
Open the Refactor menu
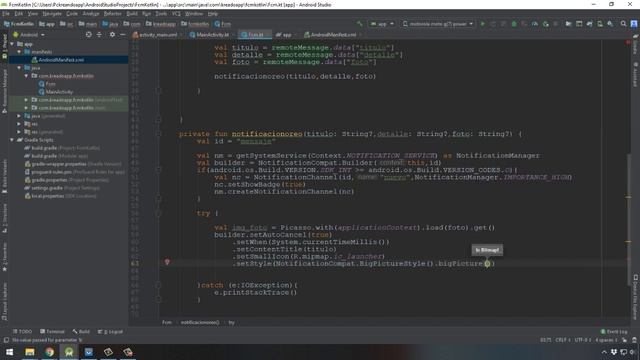112,13
